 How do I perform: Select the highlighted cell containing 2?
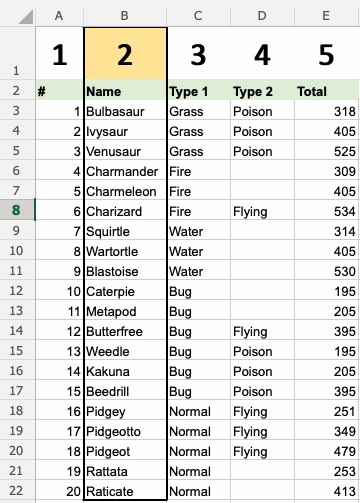(x=125, y=53)
